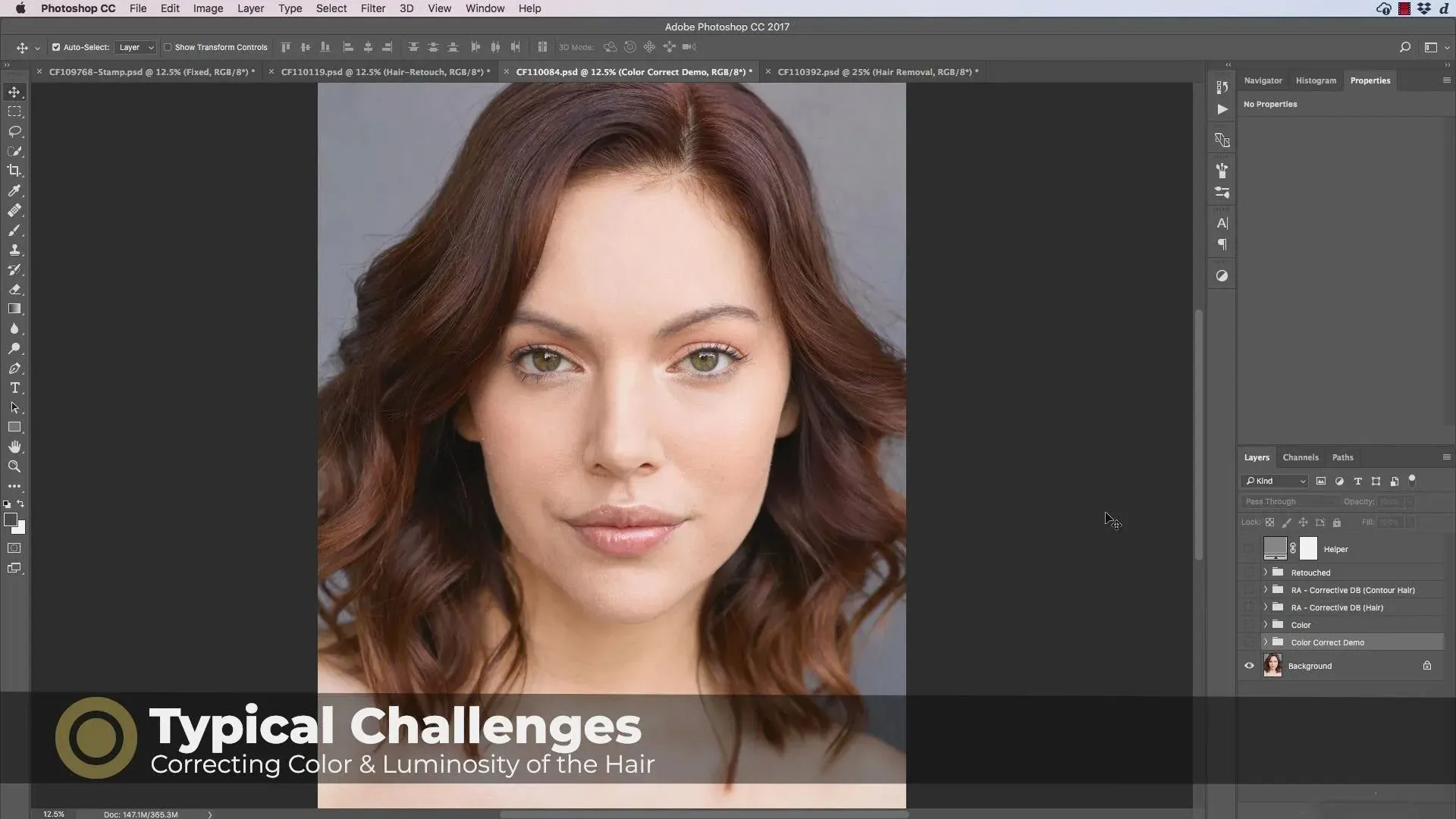
Task: Expand the Color Correct Demo group
Action: [1265, 642]
